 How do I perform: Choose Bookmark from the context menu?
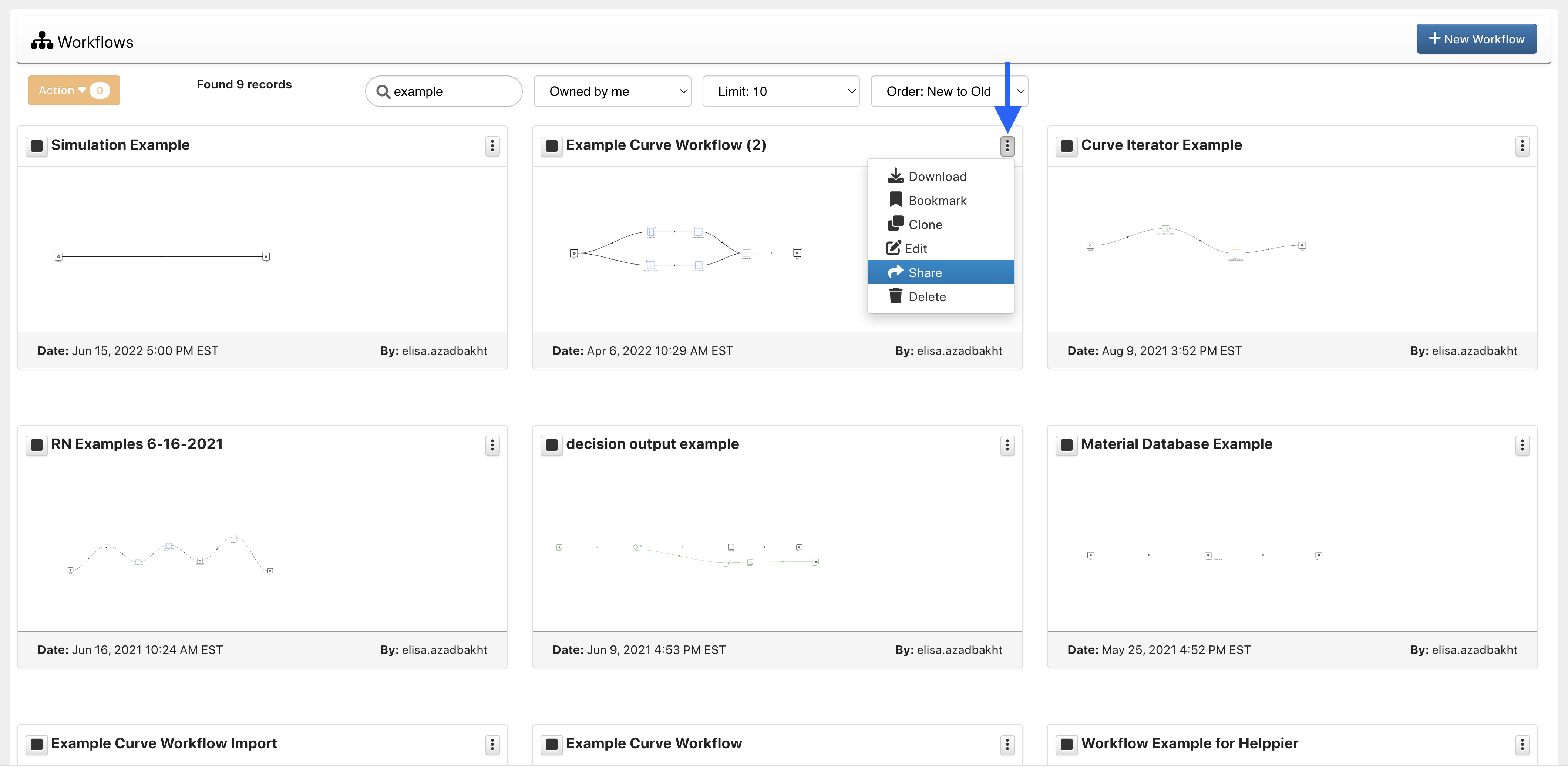pyautogui.click(x=941, y=200)
